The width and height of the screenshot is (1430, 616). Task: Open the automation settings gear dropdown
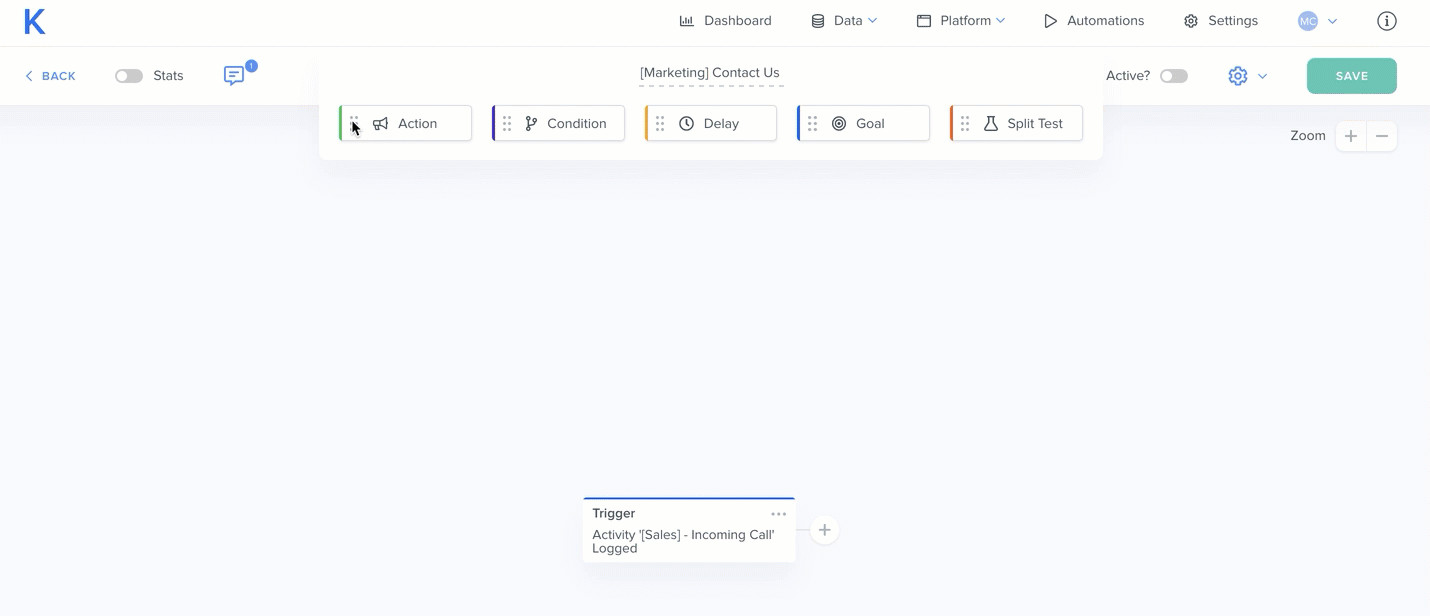[1247, 76]
